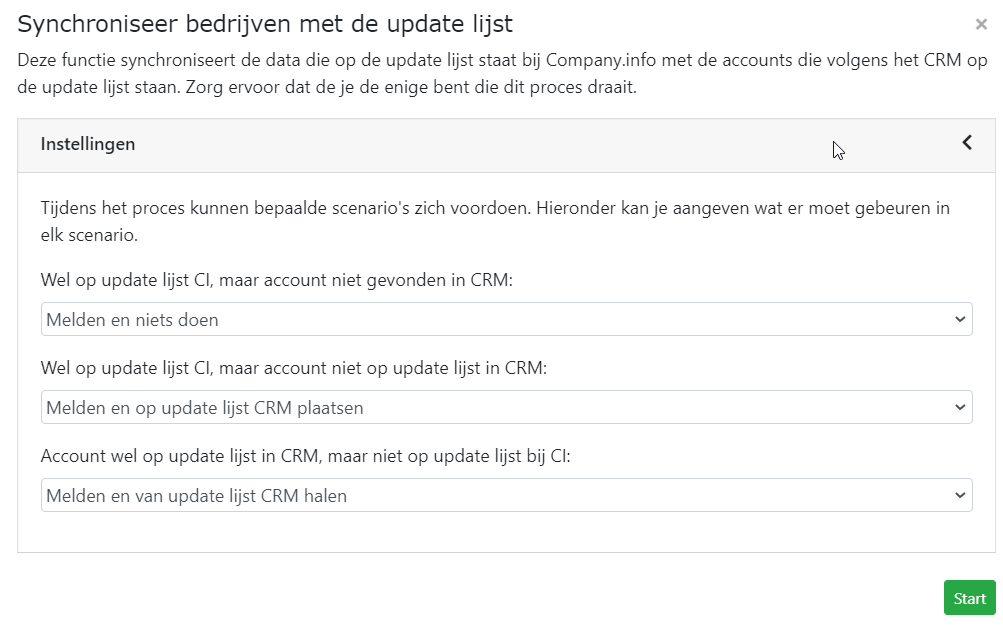Click the dialog title "Synchroniseer bedrijven met de update lijst"
This screenshot has height=625, width=1003.
coord(265,23)
